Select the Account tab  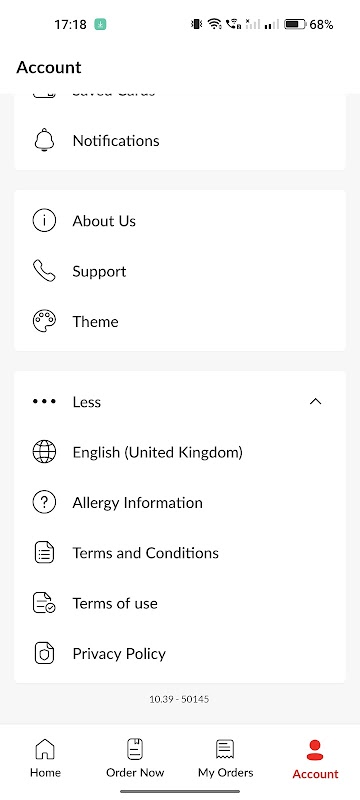[315, 759]
